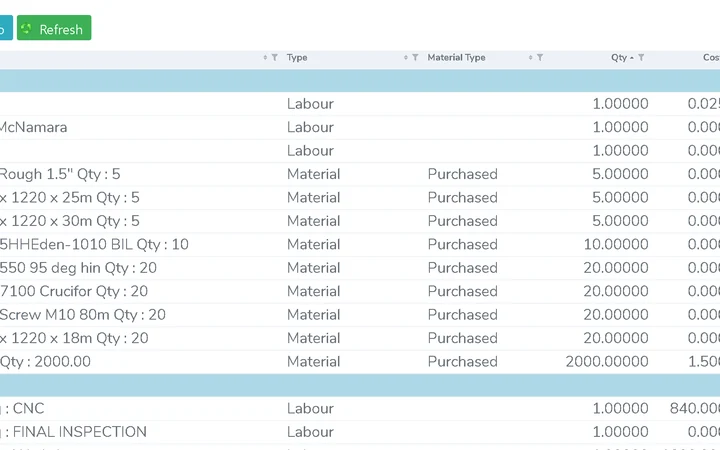The height and width of the screenshot is (450, 720).
Task: Open the Material Type column filter
Action: coord(540,57)
